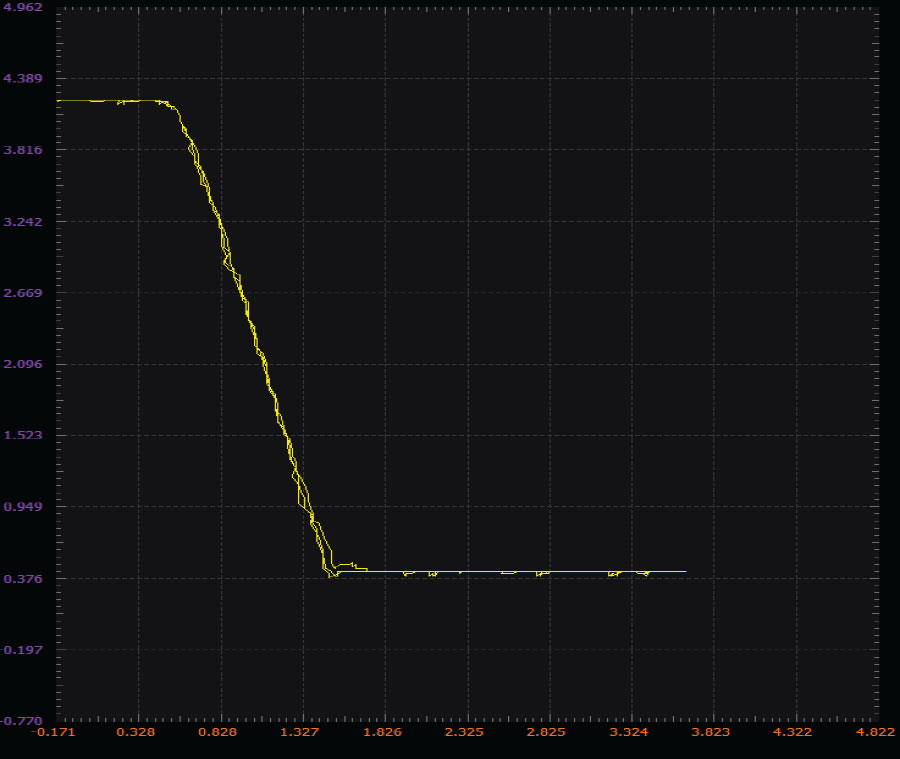Click the 3.823 x-axis label
The image size is (900, 759).
click(711, 732)
